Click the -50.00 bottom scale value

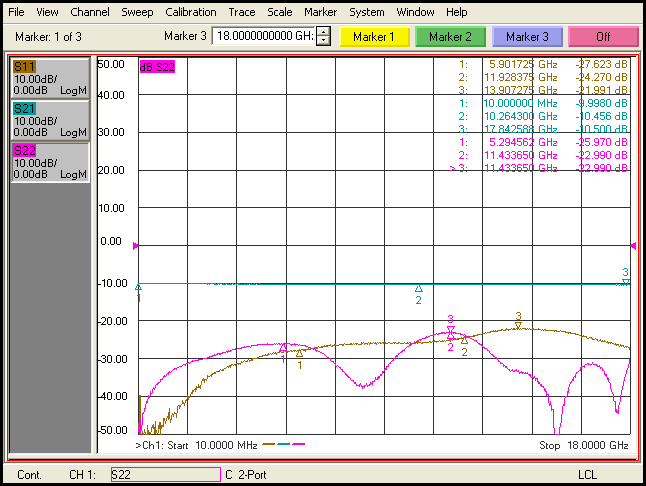[x=113, y=430]
